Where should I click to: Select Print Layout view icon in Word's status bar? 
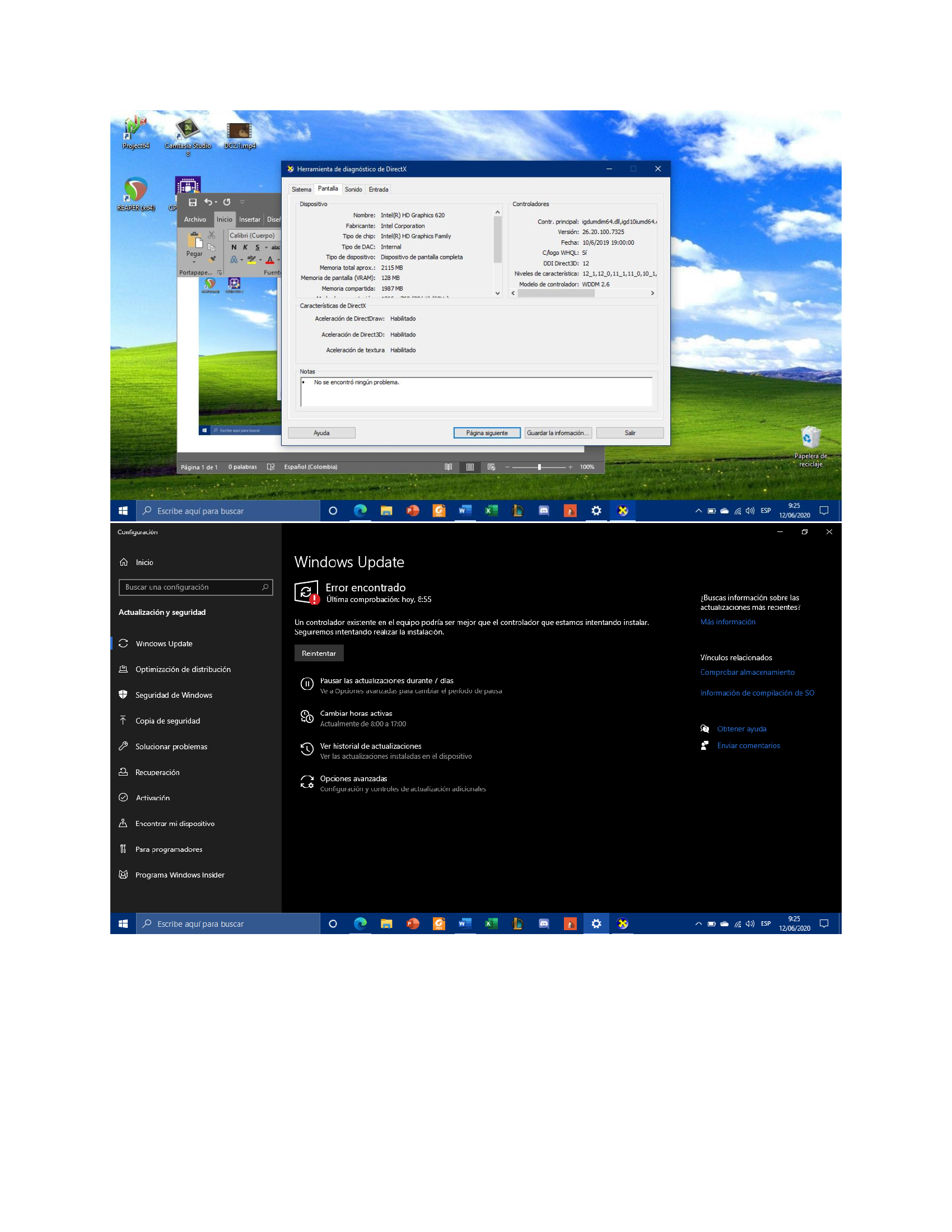pos(470,467)
